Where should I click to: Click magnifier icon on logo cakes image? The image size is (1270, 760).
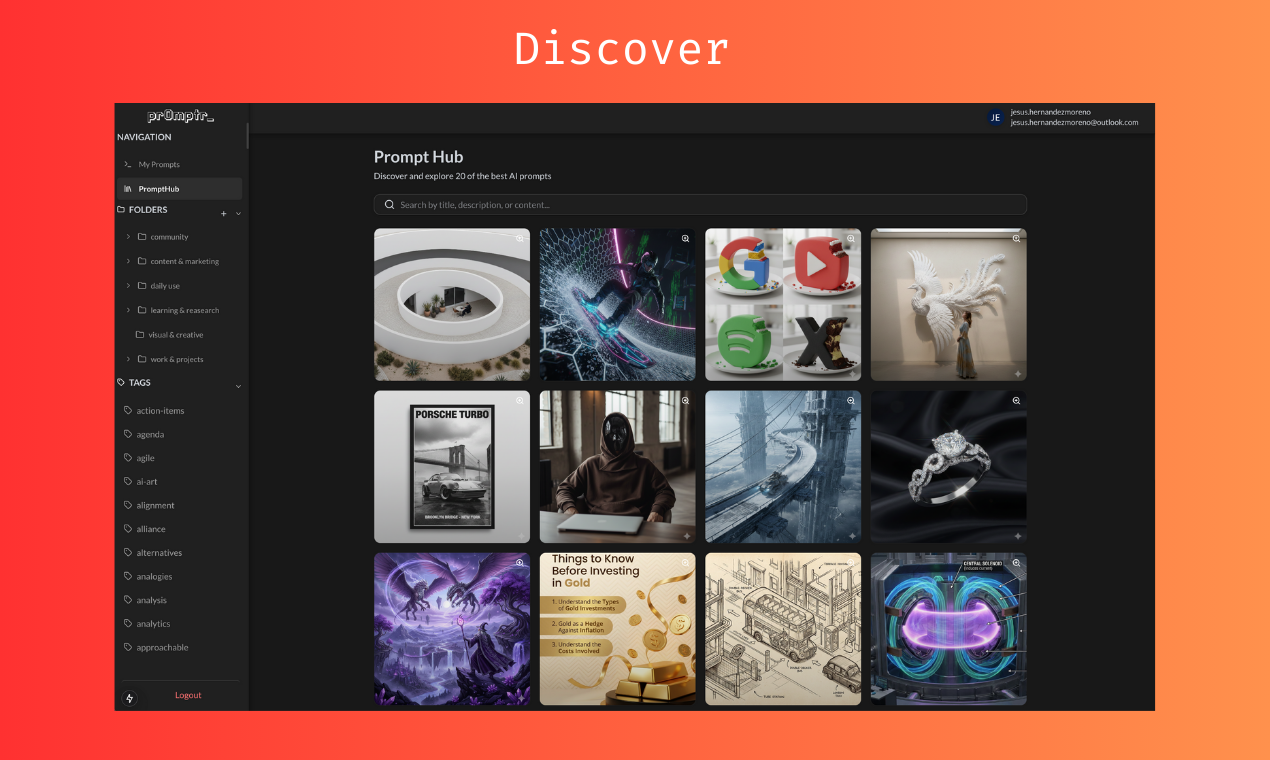pos(851,239)
